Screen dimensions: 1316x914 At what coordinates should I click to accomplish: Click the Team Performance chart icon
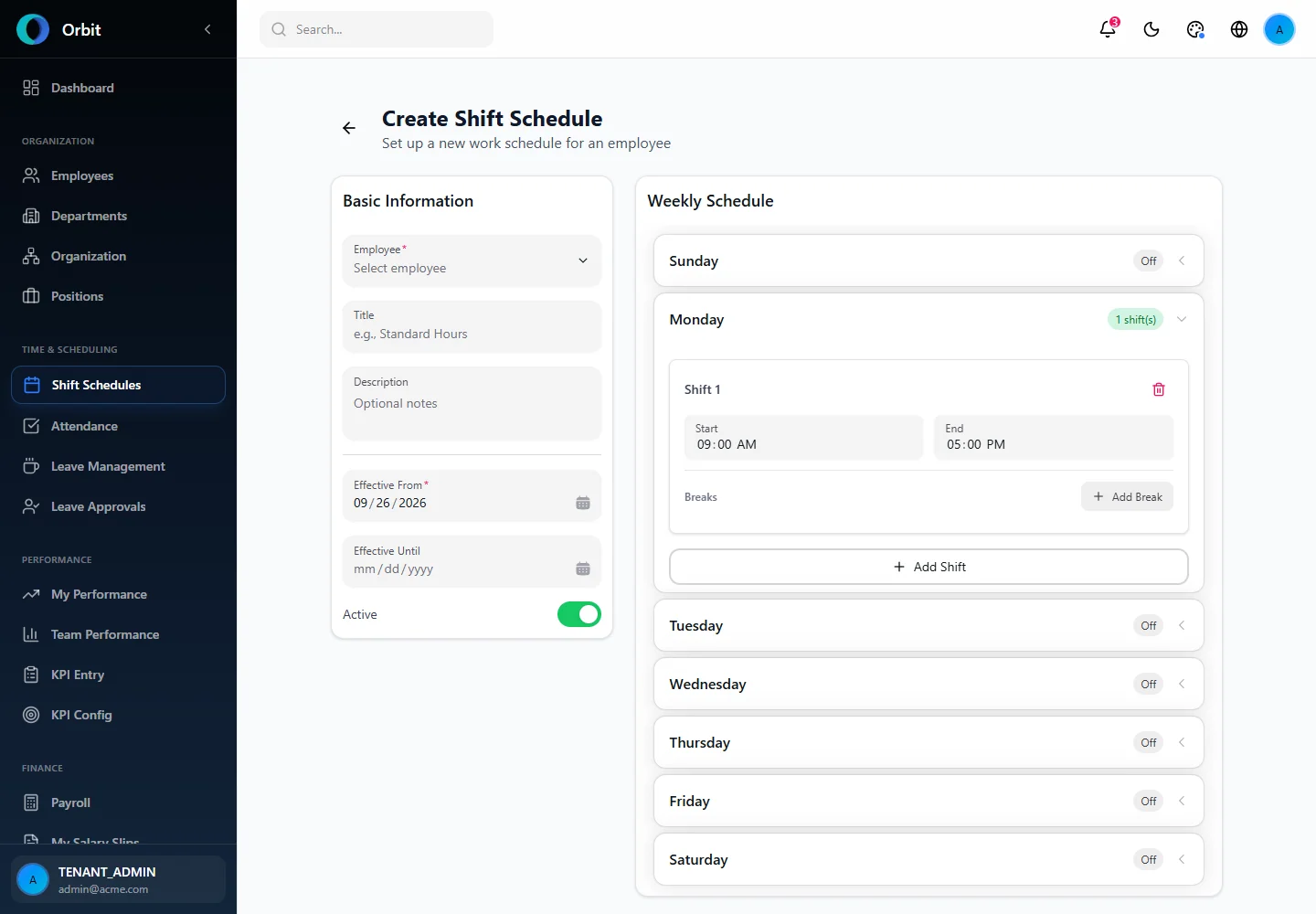(x=31, y=634)
